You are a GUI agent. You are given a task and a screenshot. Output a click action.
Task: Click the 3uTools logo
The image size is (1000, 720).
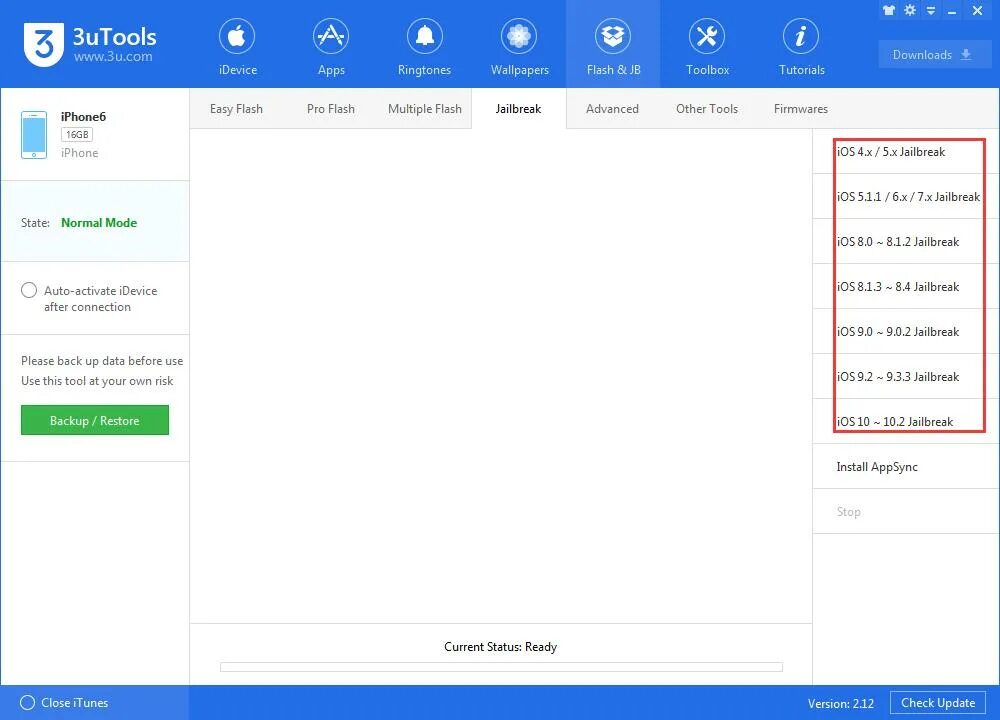(43, 44)
